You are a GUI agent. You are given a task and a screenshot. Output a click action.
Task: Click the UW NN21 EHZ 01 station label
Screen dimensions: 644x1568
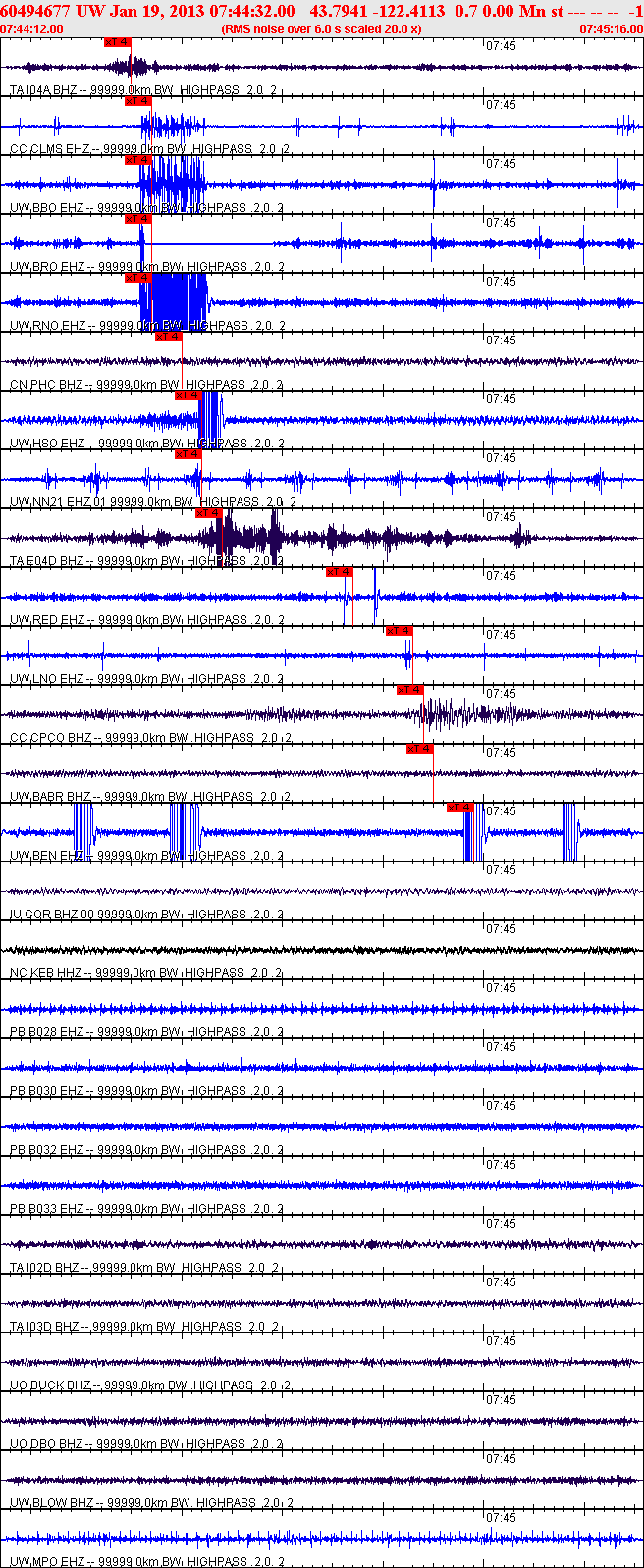click(57, 502)
